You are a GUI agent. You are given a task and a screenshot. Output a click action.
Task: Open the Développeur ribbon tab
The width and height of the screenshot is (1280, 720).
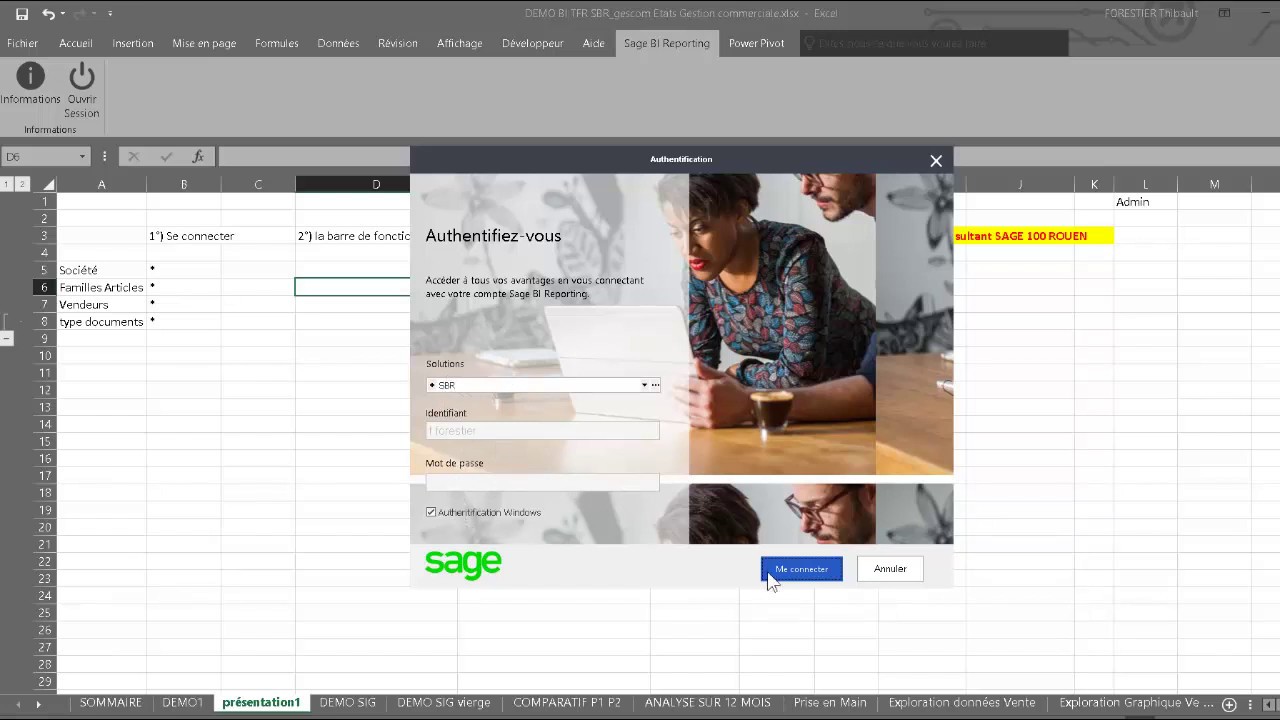(x=532, y=43)
